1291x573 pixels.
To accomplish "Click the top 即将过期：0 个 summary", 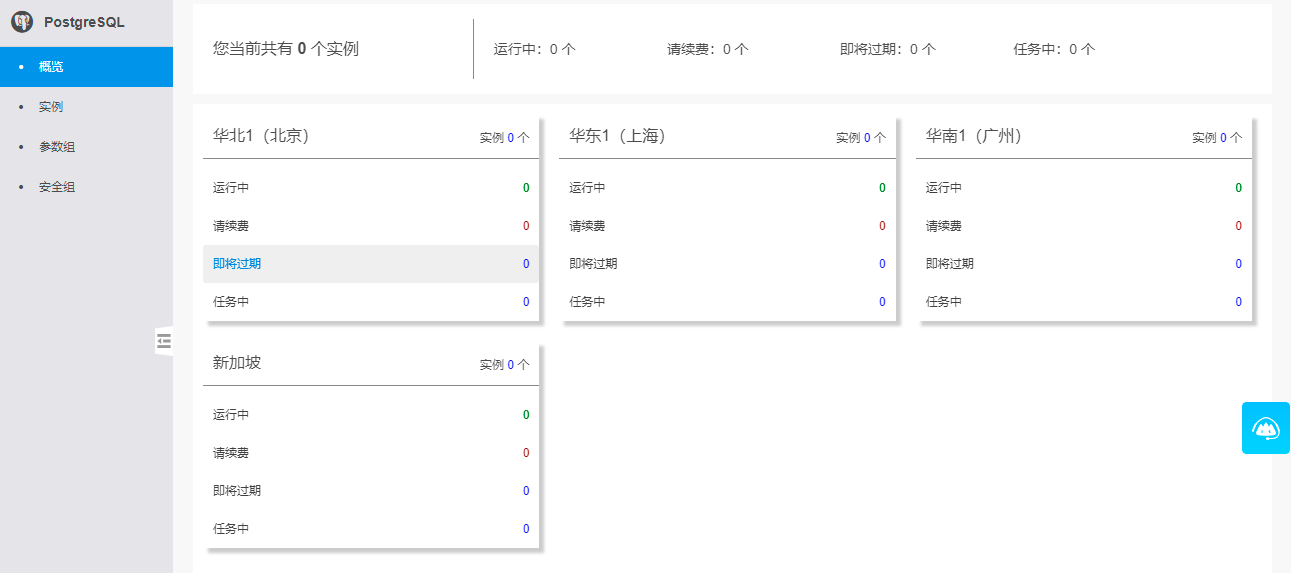I will [x=888, y=48].
